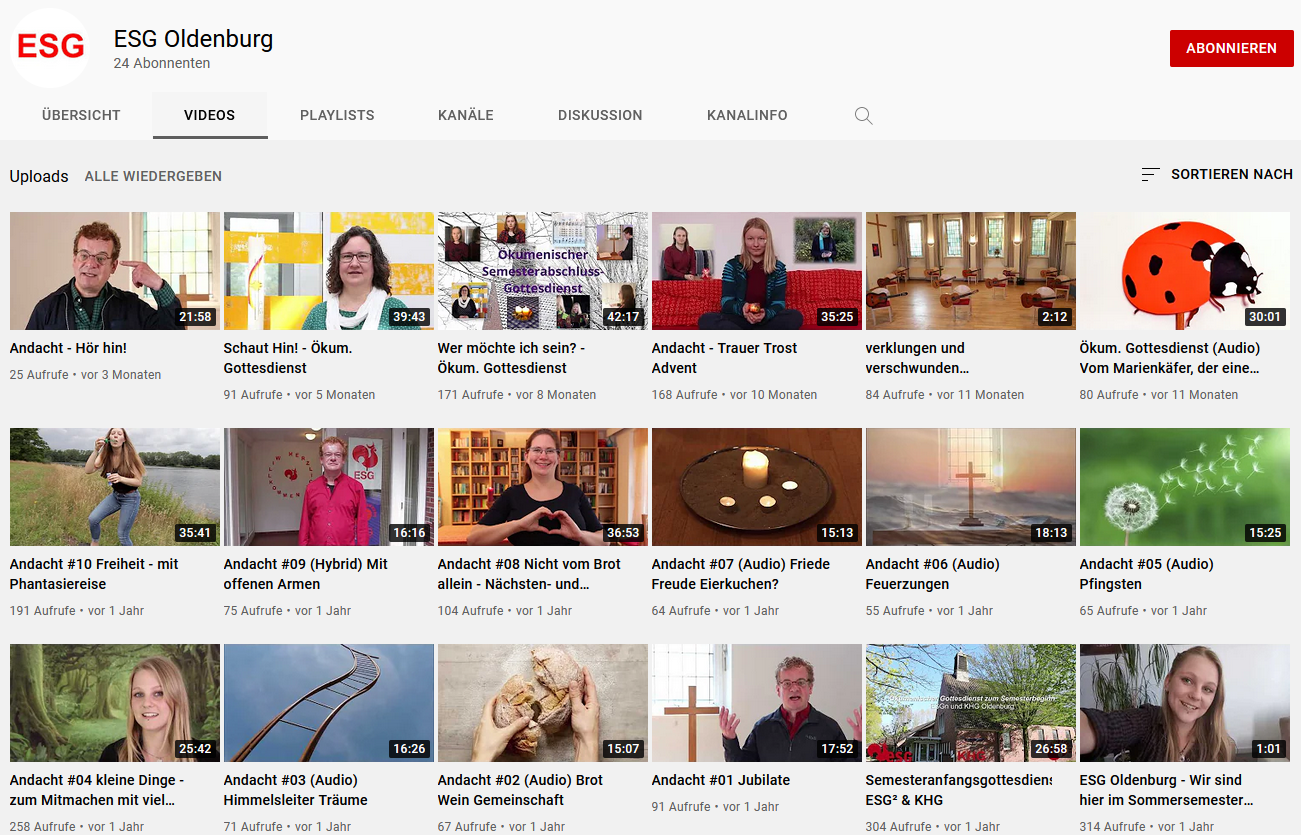Viewport: 1301px width, 835px height.
Task: Click '75 Aufrufe • vor 1 Jahr' text
Action: coord(288,611)
